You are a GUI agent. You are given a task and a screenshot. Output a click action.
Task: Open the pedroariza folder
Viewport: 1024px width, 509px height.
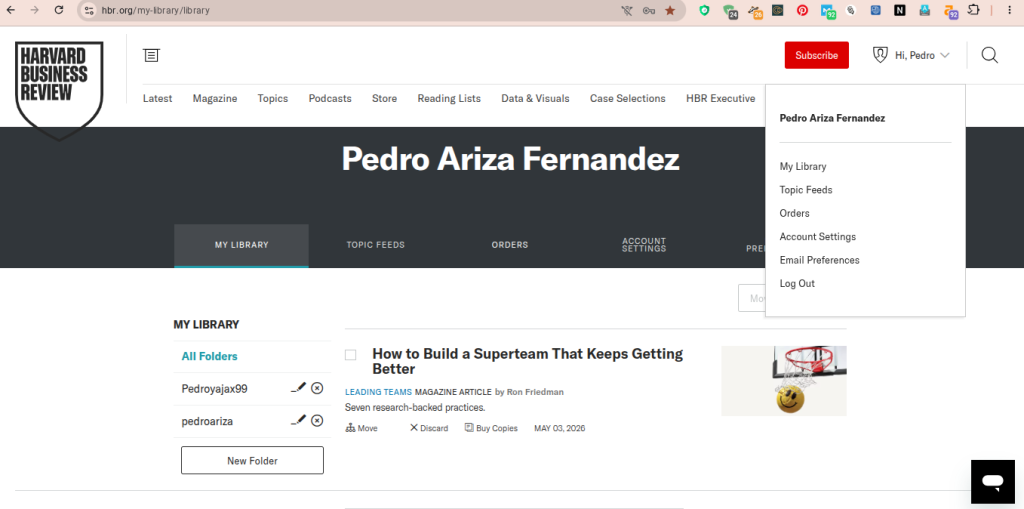point(207,421)
